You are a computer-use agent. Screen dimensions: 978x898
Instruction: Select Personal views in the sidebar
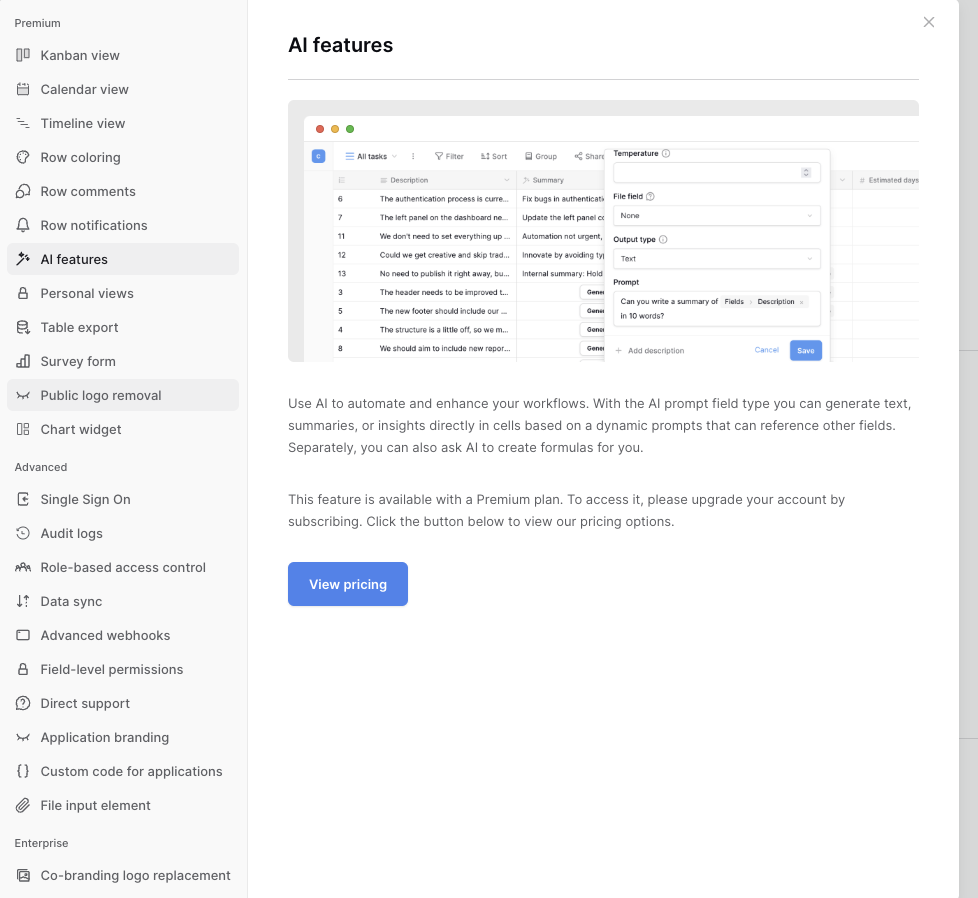click(x=87, y=293)
